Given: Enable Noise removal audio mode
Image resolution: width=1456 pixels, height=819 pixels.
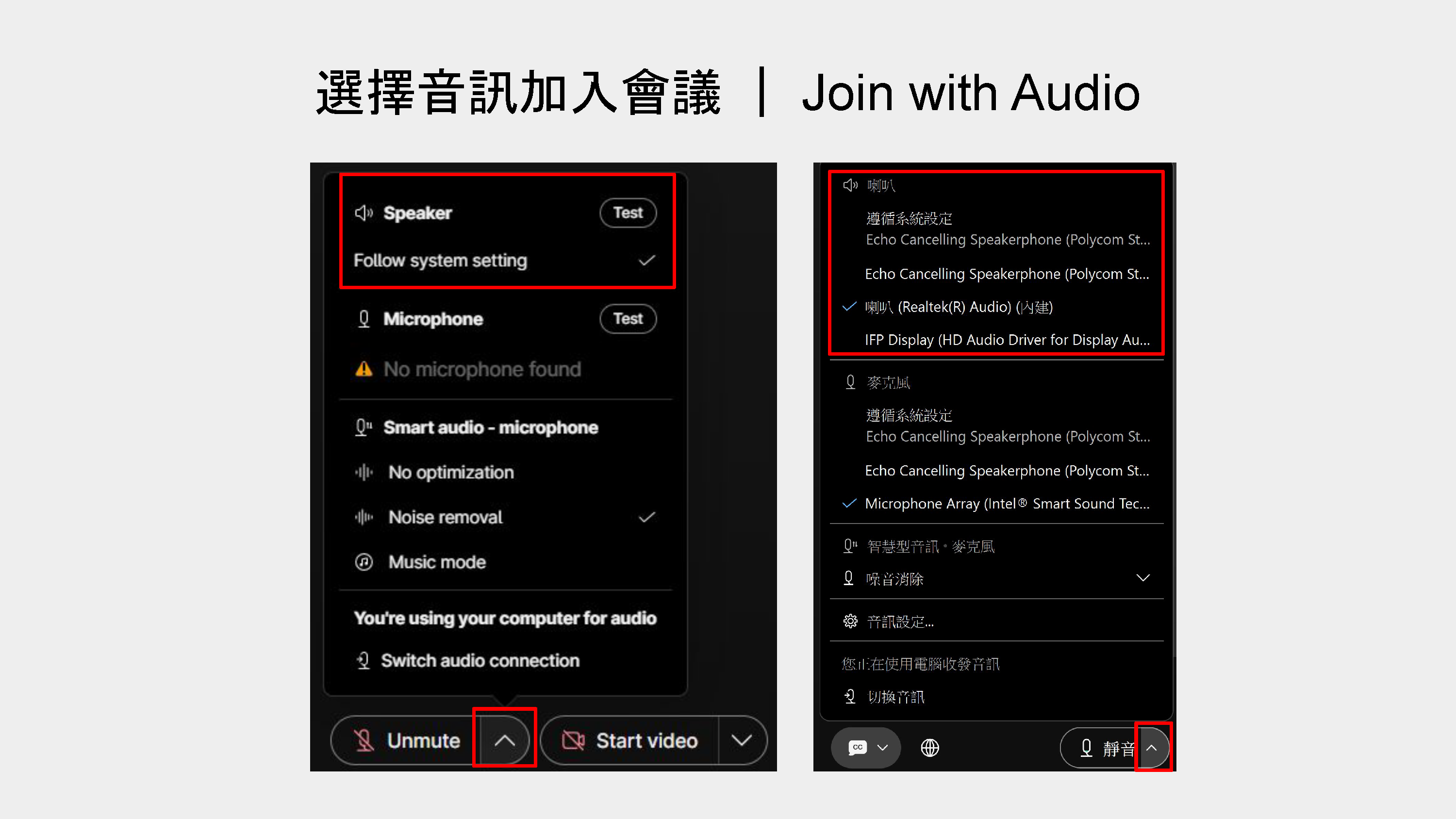Looking at the screenshot, I should [x=446, y=517].
